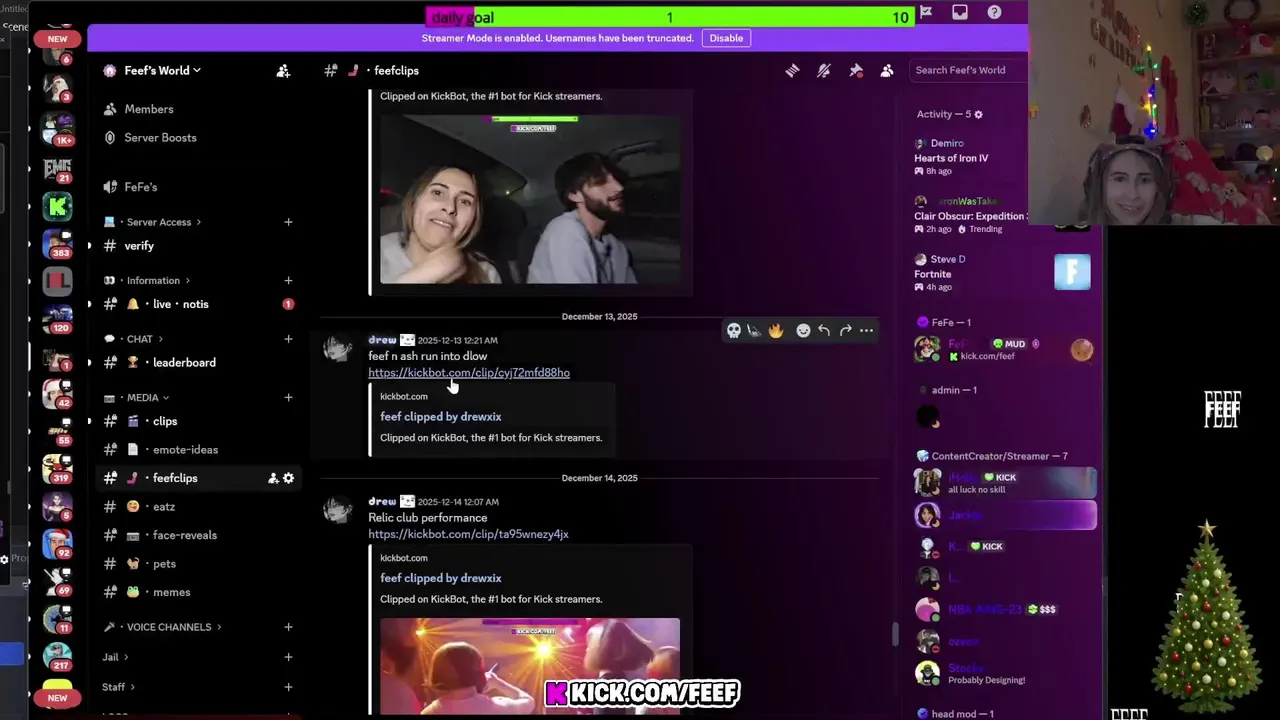Viewport: 1280px width, 720px height.
Task: Open the Discord inbox icon
Action: [960, 12]
